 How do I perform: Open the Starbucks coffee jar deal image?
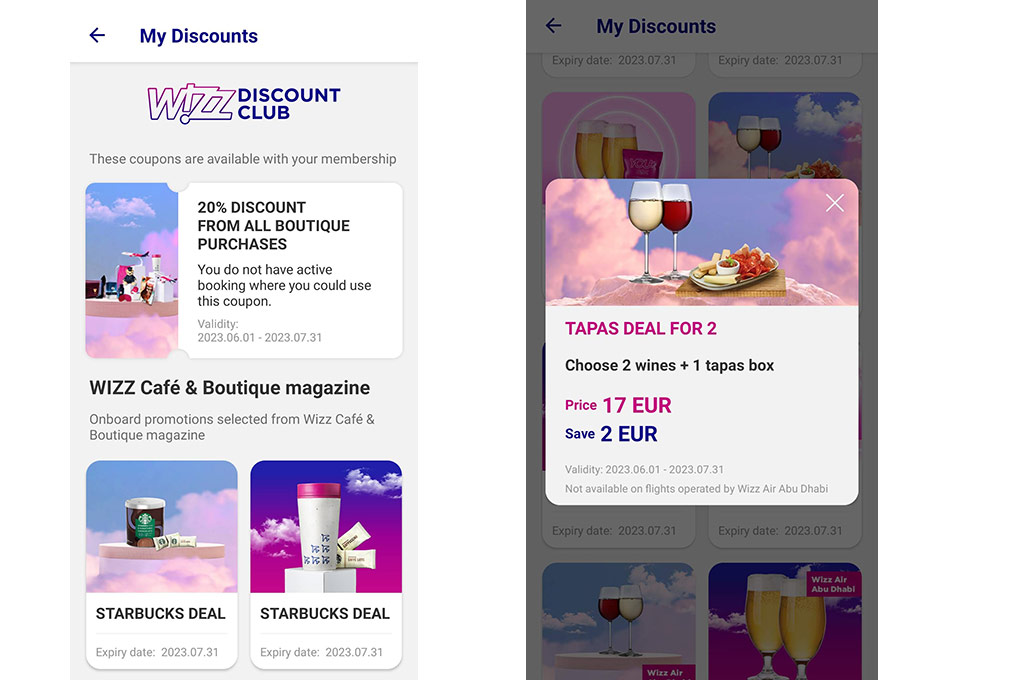point(162,526)
